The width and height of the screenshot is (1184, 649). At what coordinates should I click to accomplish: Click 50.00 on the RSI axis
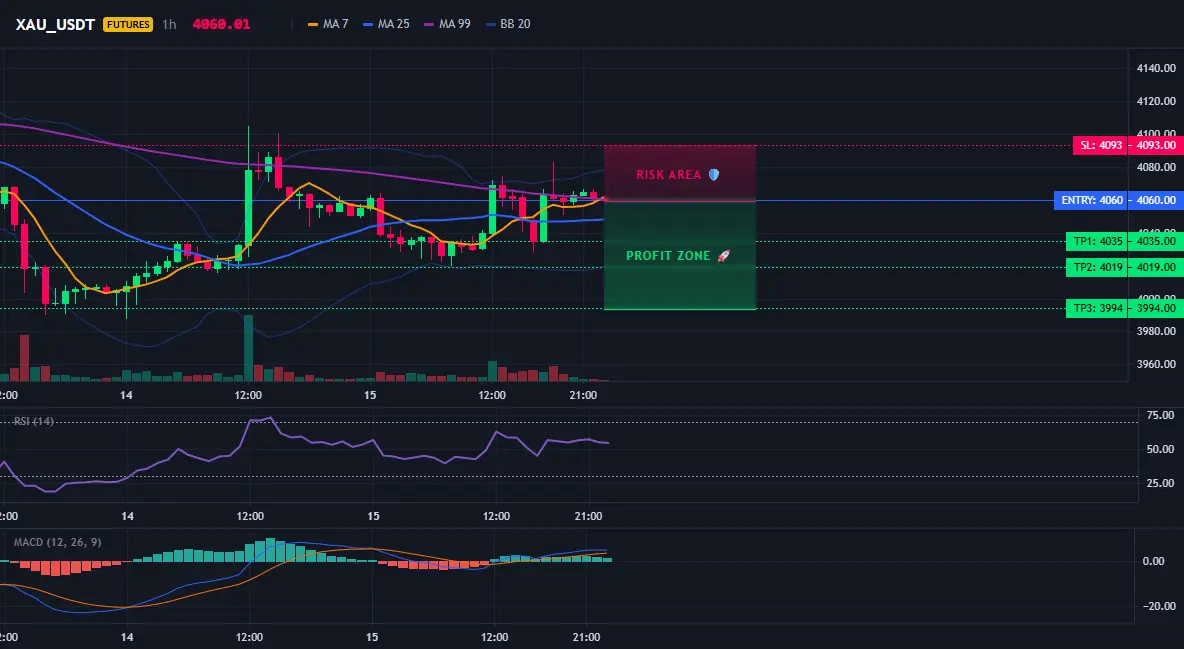coord(1160,449)
